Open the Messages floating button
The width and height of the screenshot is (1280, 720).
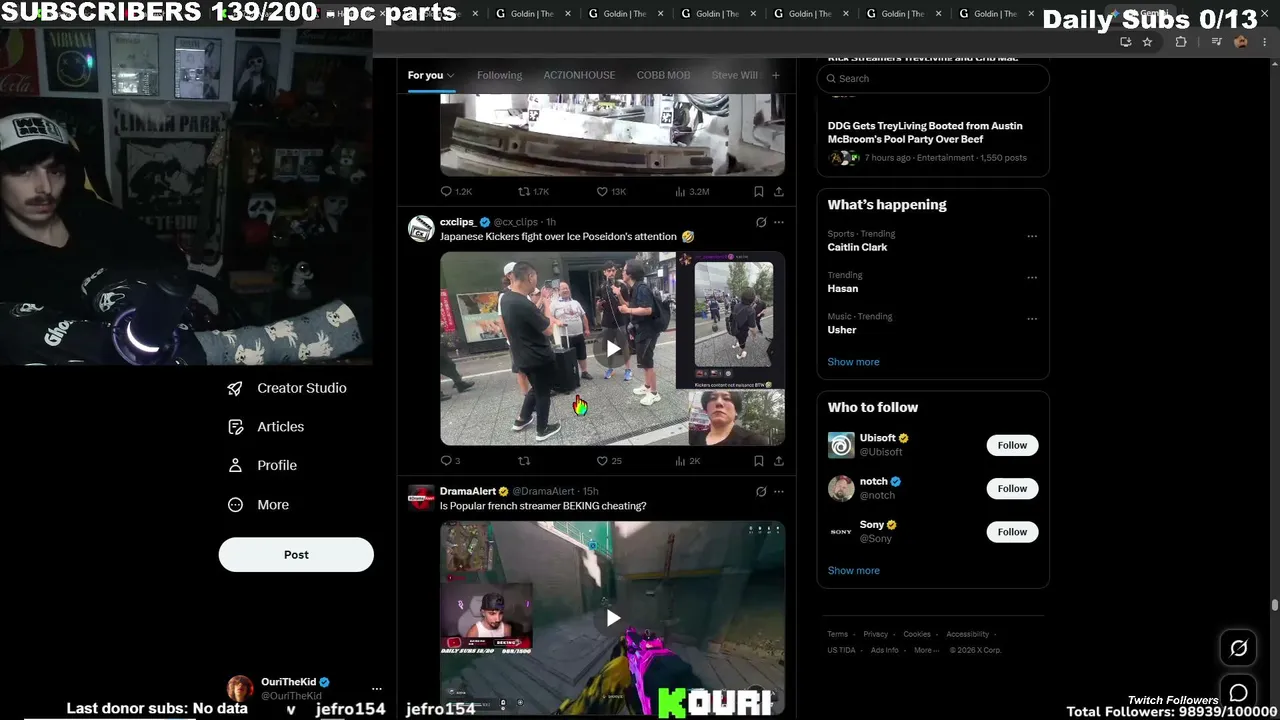tap(1238, 693)
